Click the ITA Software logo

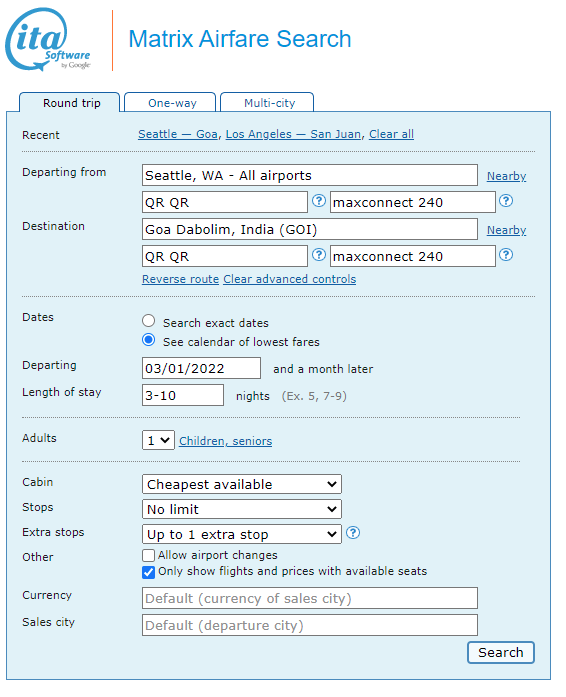(48, 39)
